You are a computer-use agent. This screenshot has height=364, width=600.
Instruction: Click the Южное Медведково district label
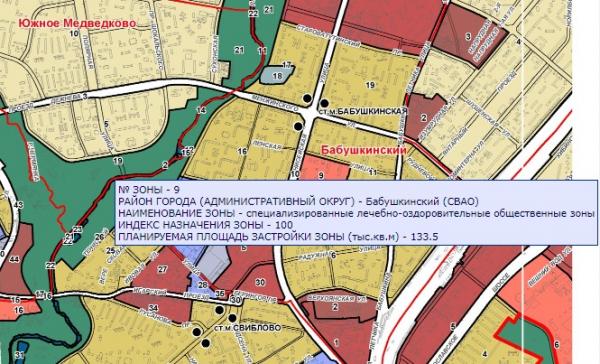coord(77,23)
